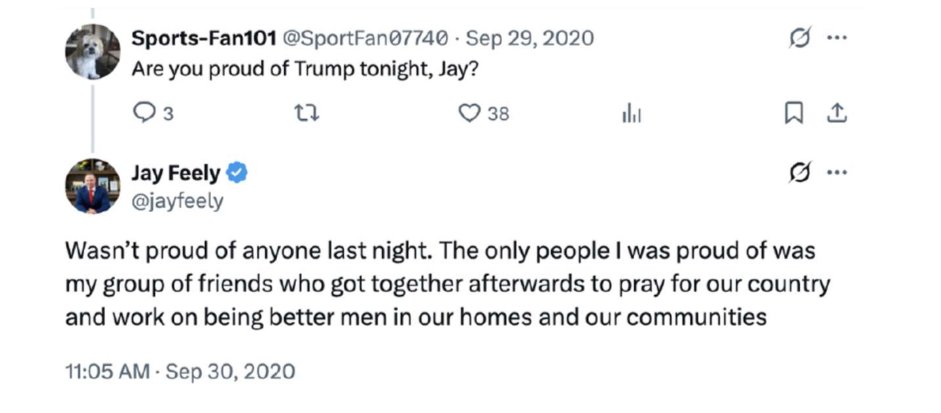This screenshot has width=941, height=413.
Task: Bookmark the Sports-Fan101 tweet
Action: 793,114
